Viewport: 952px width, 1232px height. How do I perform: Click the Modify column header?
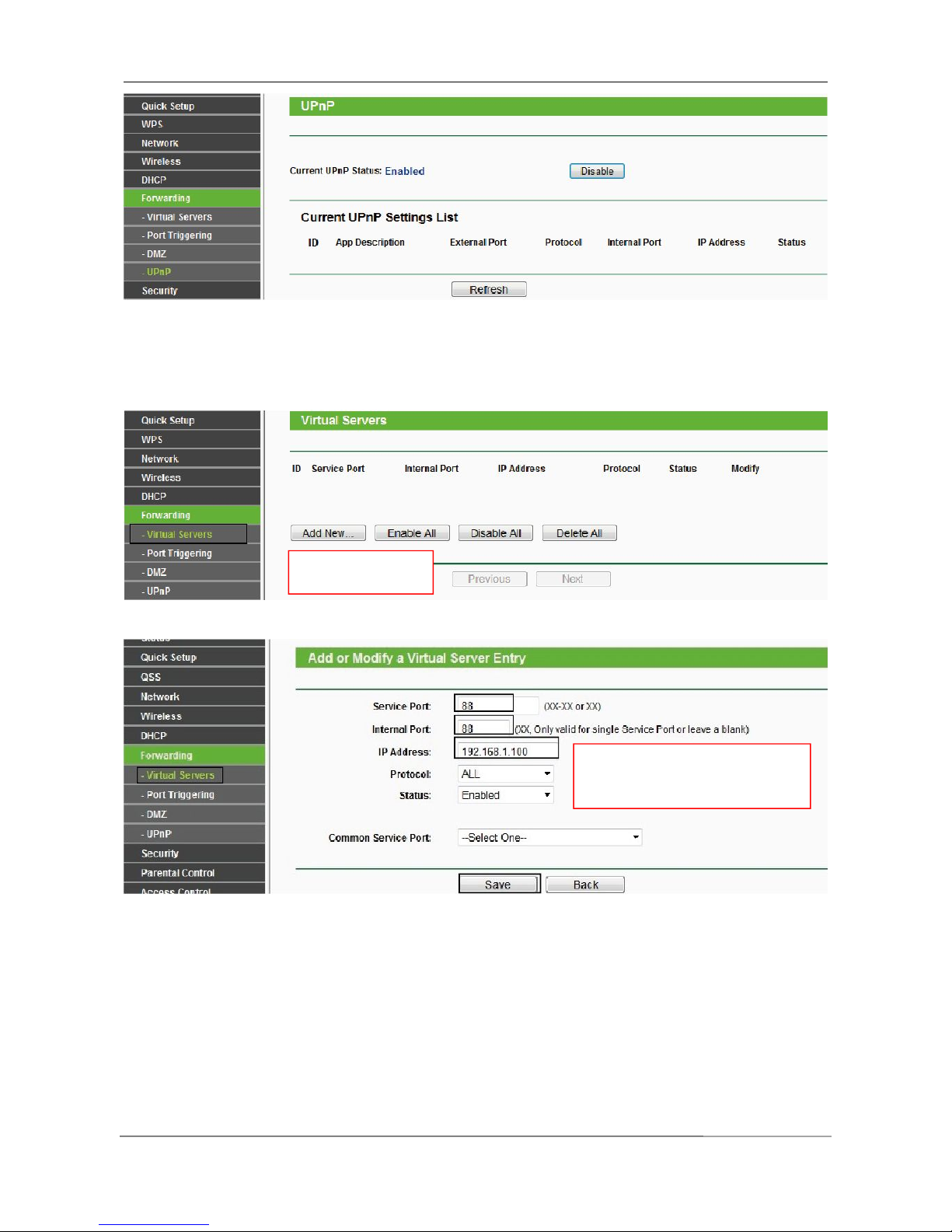pos(745,469)
